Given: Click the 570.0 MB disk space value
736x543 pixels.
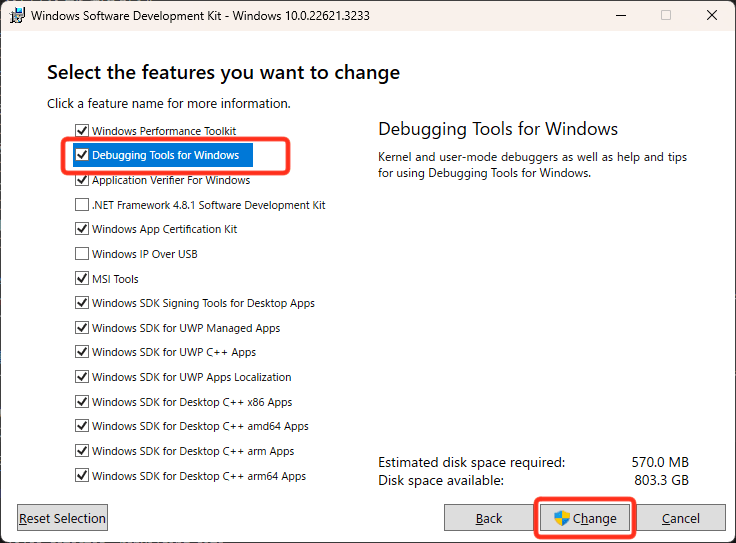Looking at the screenshot, I should (x=660, y=462).
